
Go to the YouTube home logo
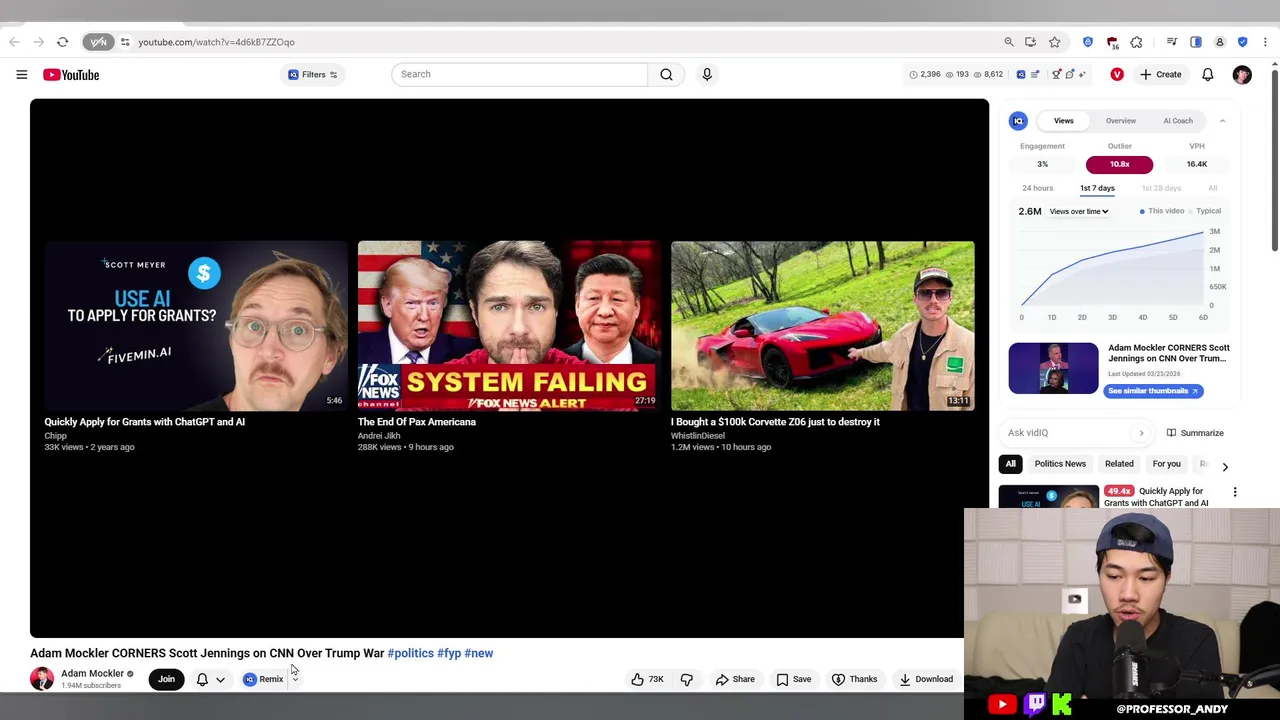coord(71,75)
